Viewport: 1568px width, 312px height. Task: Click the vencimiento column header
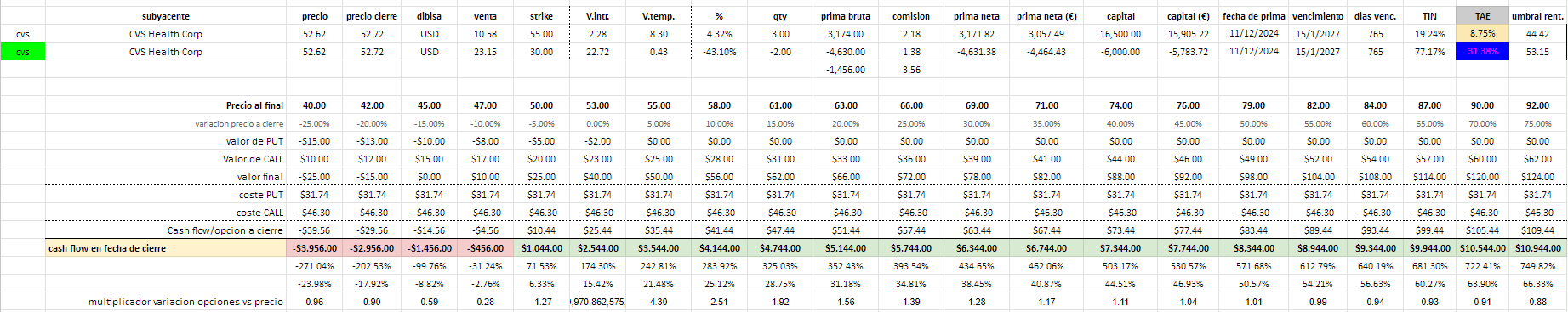pos(1318,16)
